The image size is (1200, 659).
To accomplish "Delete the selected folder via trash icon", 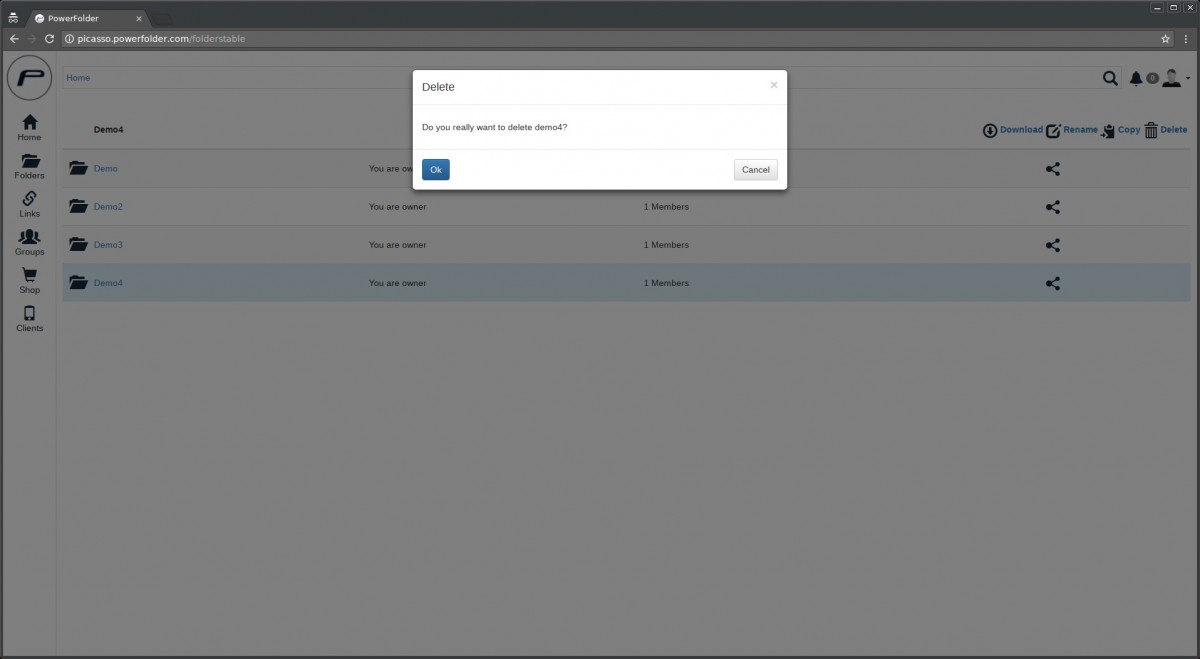I will tap(1152, 130).
